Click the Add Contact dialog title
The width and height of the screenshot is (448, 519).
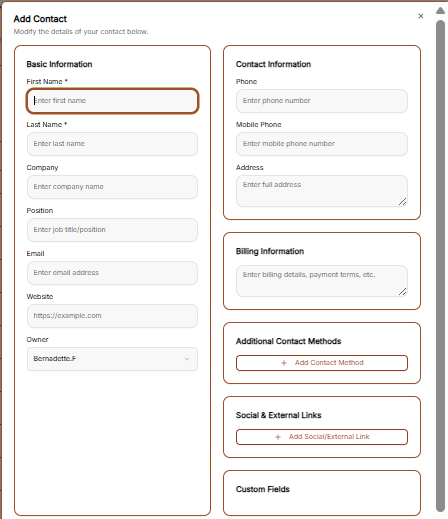coord(40,19)
